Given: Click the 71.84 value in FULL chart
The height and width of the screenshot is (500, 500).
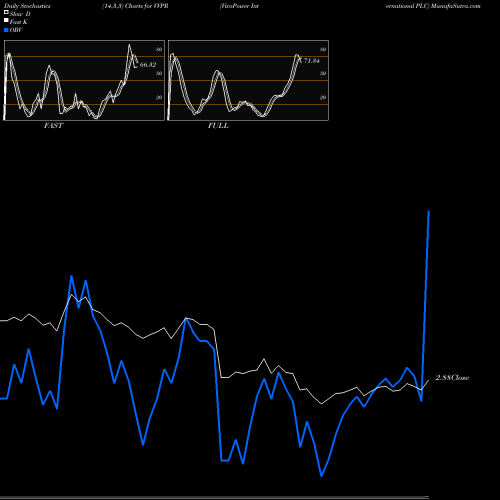Looking at the screenshot, I should (312, 61).
